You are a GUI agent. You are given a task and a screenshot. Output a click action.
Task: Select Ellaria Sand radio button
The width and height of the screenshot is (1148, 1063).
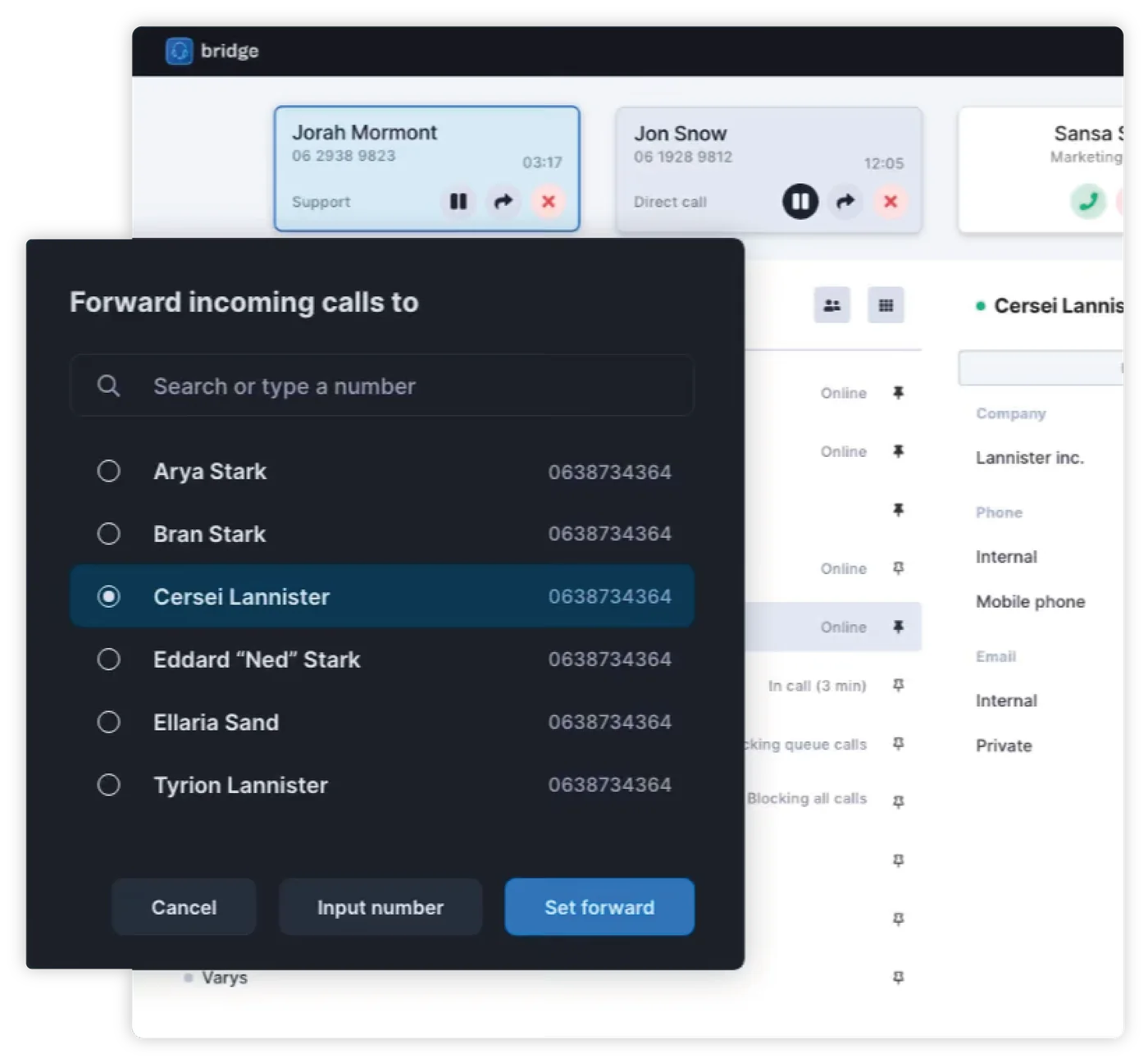(x=108, y=722)
